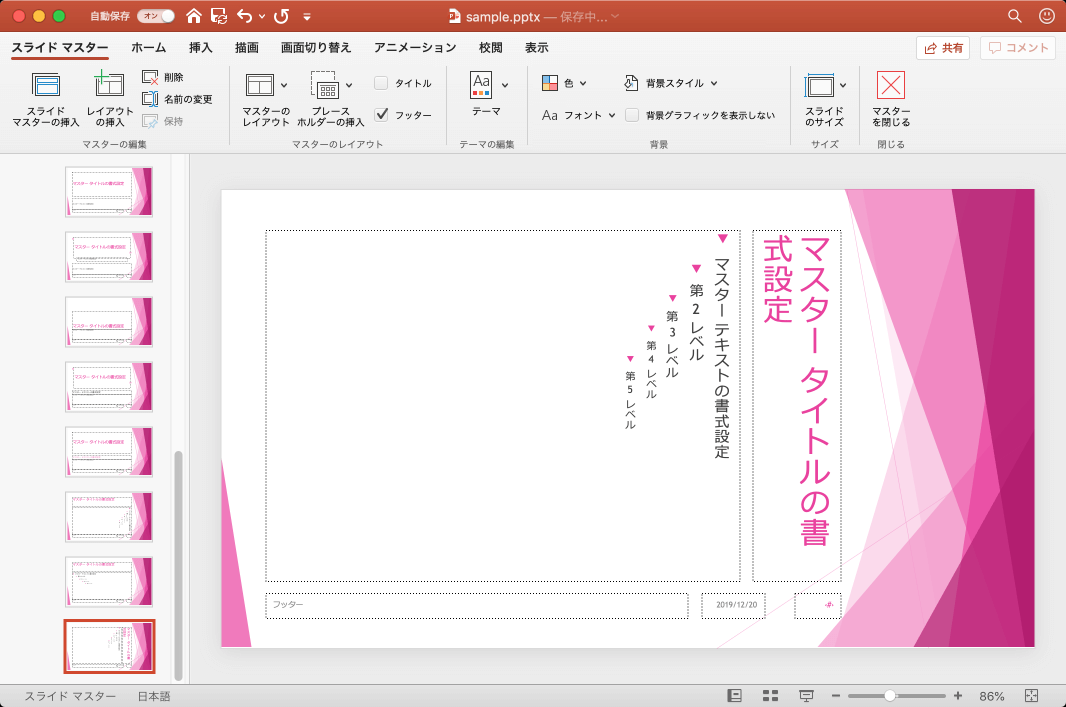This screenshot has height=707, width=1066.
Task: Open the Insert (挿入) tab
Action: [201, 47]
